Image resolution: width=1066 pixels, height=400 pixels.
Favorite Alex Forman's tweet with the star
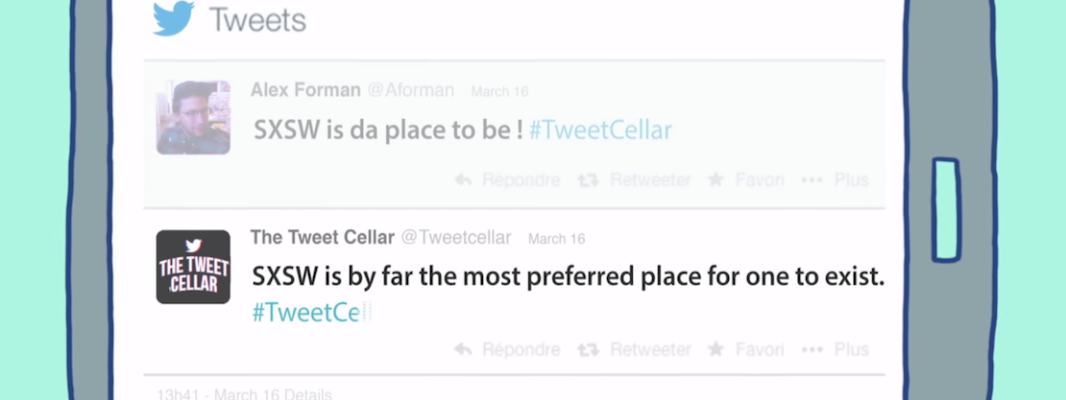point(745,180)
